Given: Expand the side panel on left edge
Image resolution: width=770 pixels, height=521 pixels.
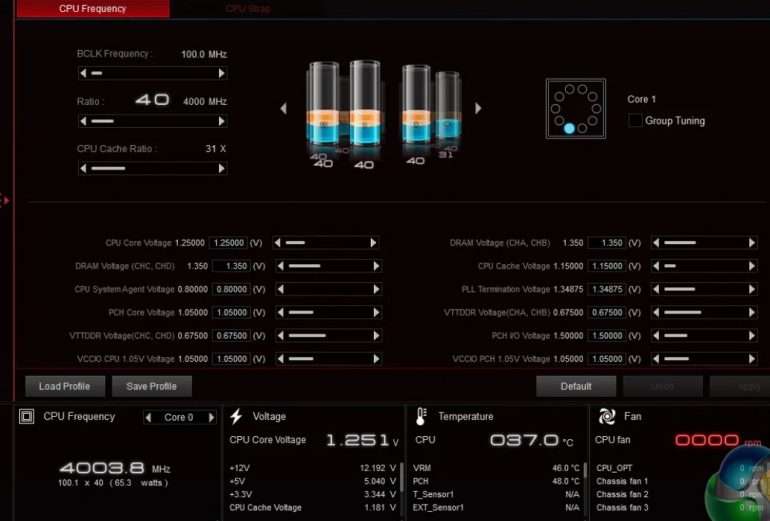Looking at the screenshot, I should pyautogui.click(x=5, y=200).
